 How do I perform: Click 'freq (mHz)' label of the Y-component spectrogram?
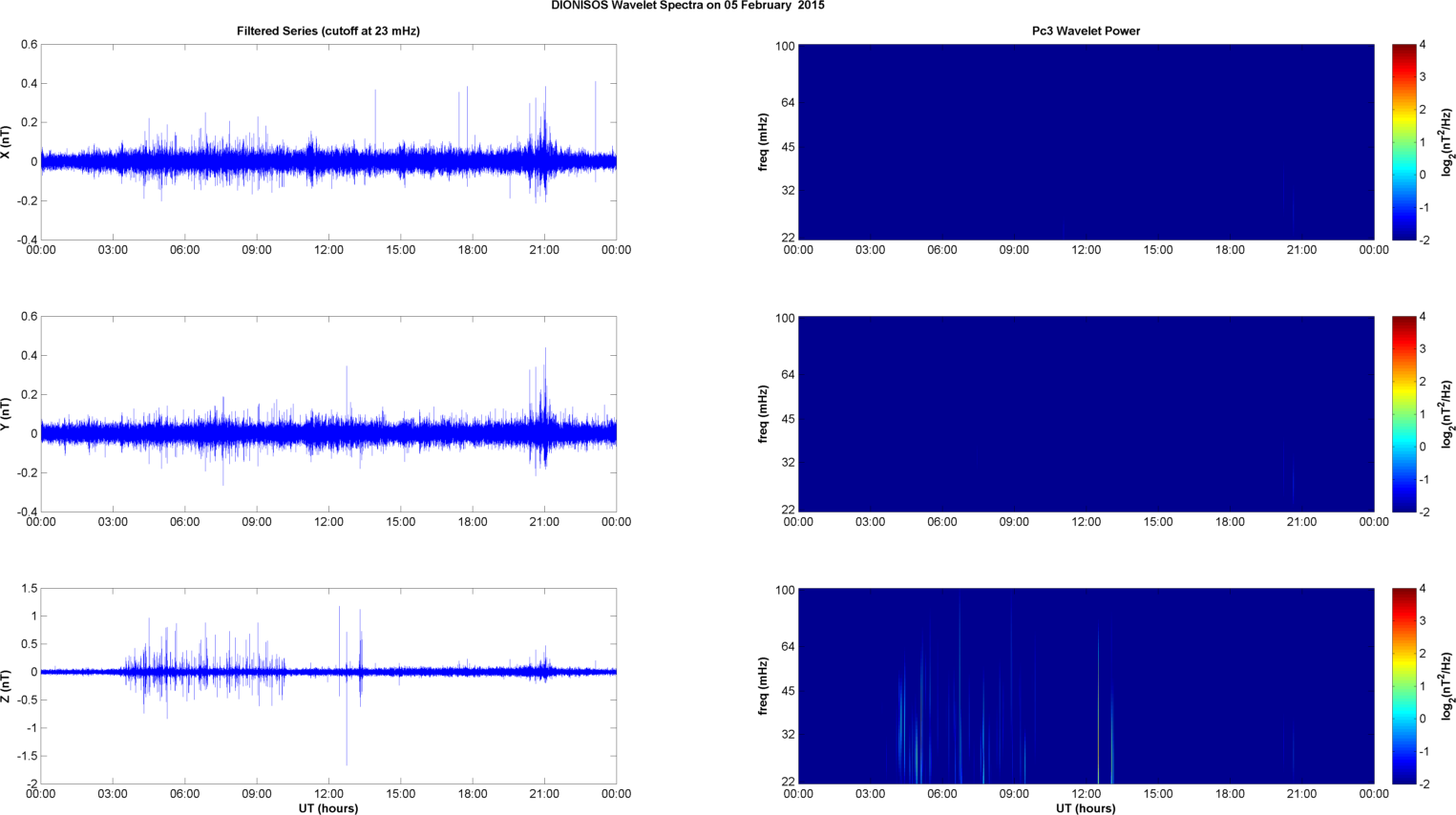point(764,414)
